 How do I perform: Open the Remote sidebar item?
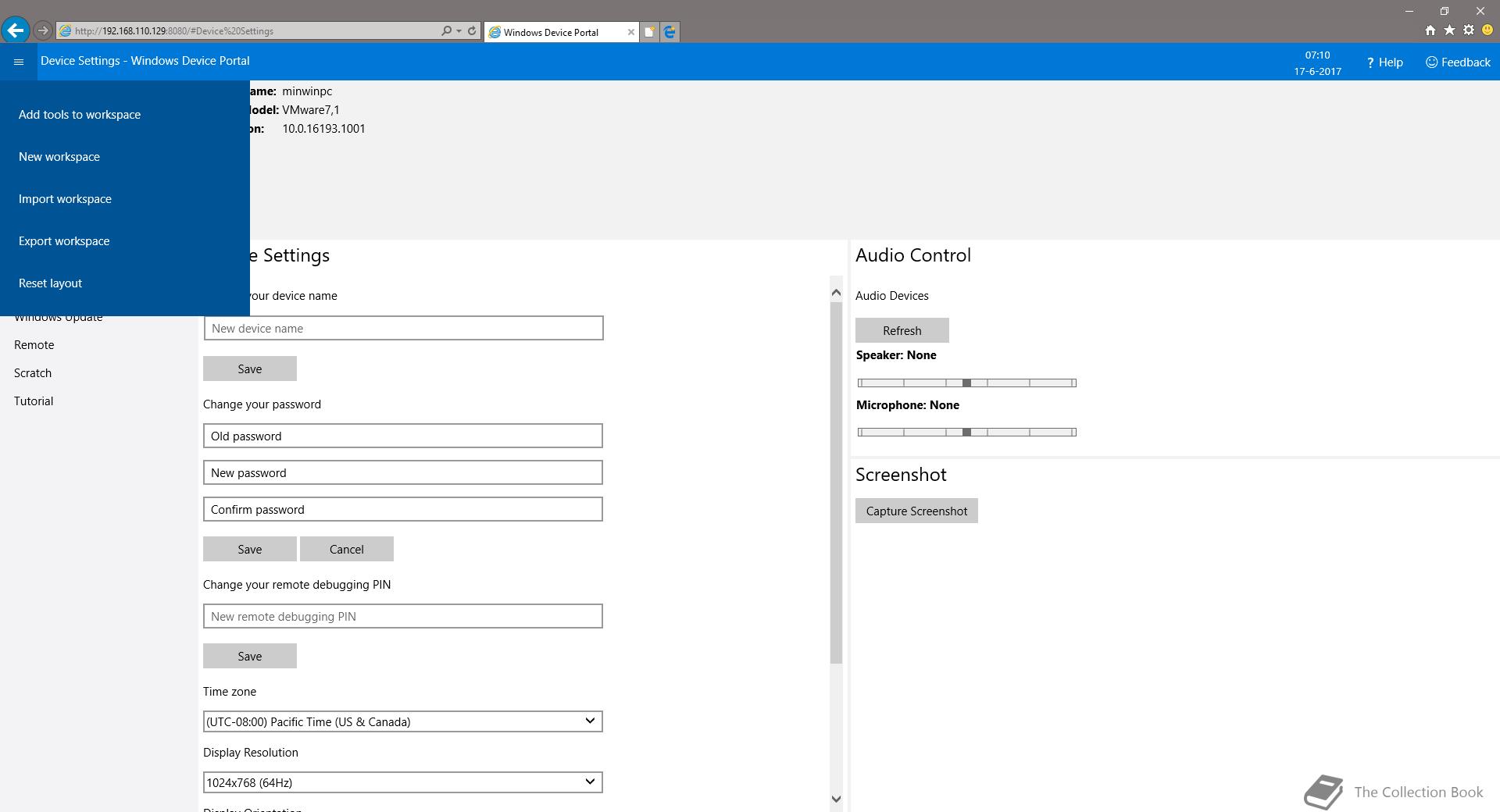tap(34, 345)
